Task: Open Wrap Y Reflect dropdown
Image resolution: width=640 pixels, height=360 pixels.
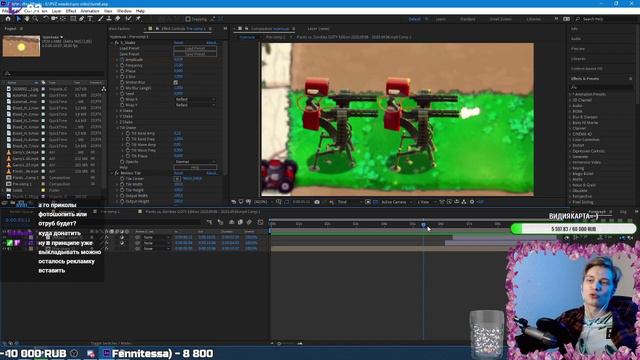Action: 195,105
